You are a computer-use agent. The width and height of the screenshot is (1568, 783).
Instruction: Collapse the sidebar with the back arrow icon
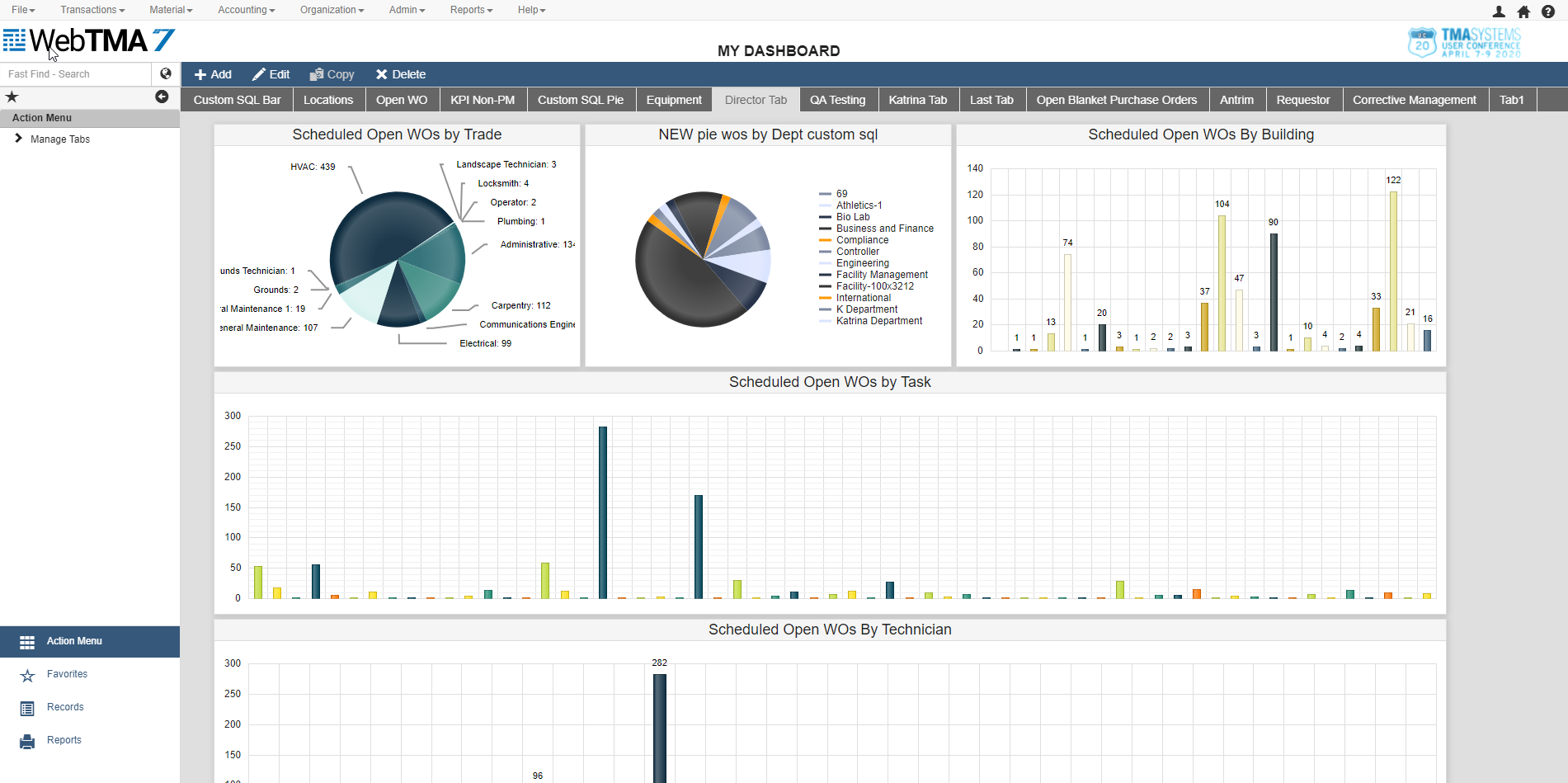(162, 97)
